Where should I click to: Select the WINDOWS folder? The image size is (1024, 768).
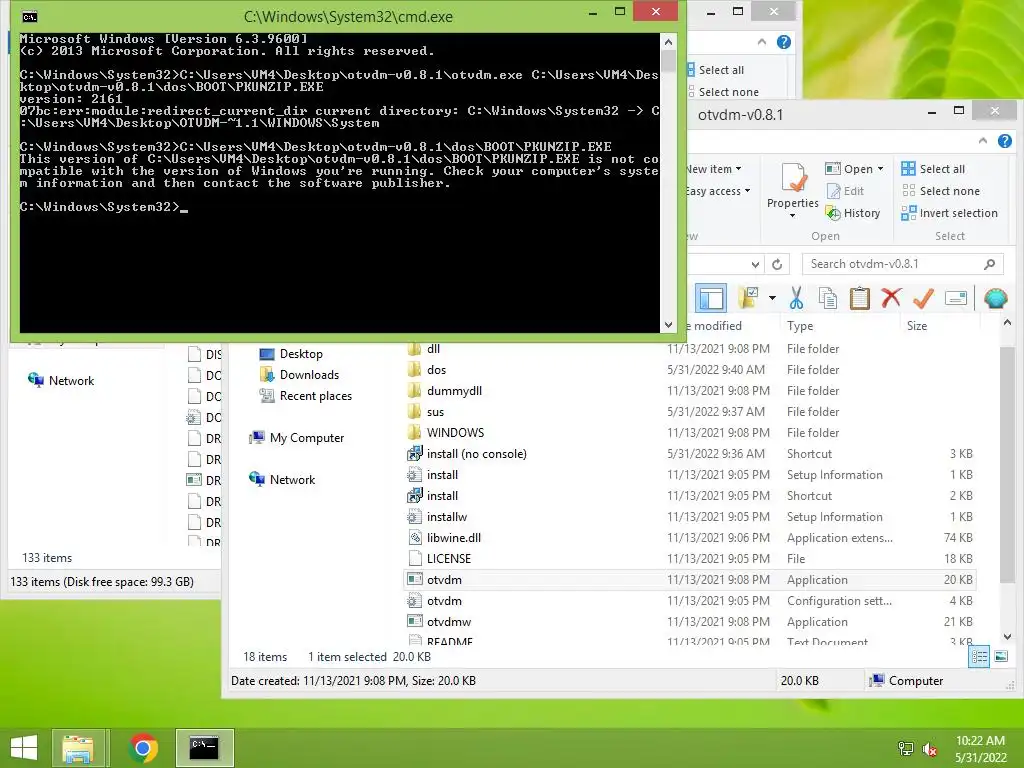(x=455, y=432)
